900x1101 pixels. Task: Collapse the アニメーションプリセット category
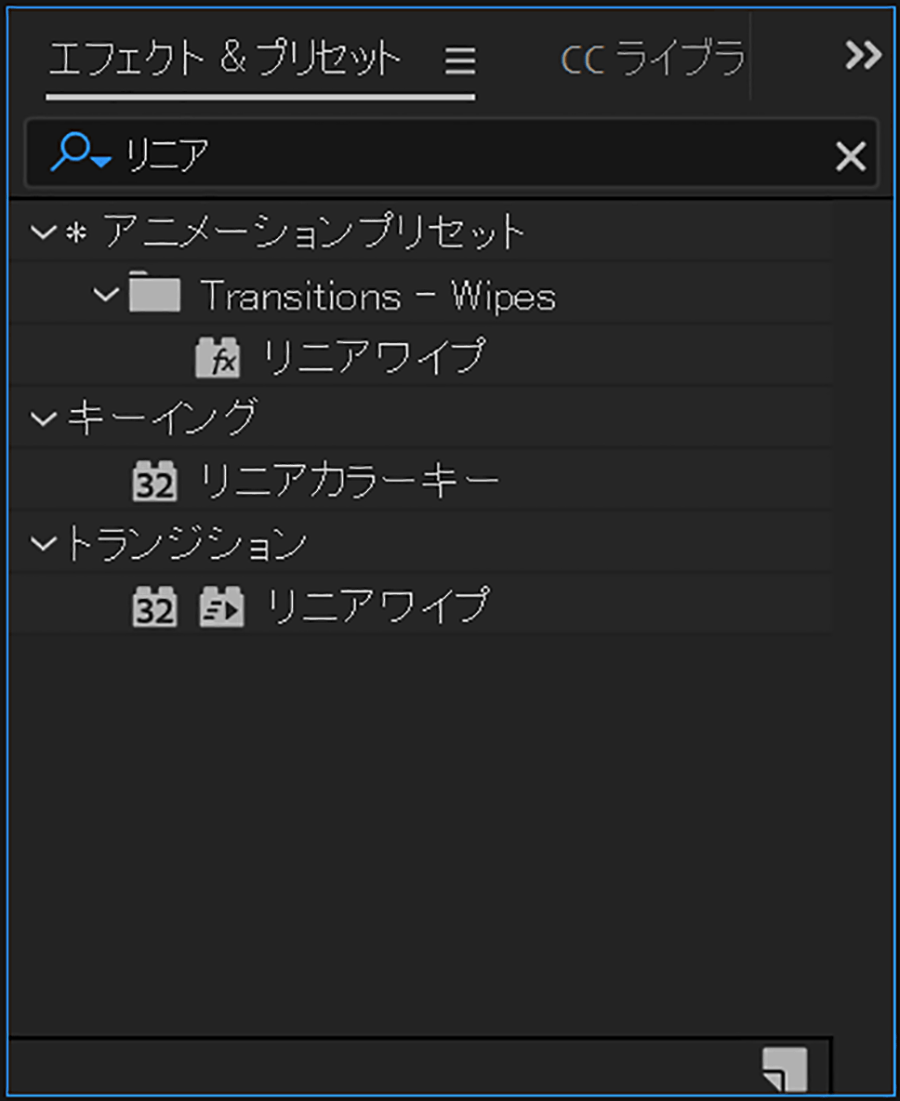(41, 233)
